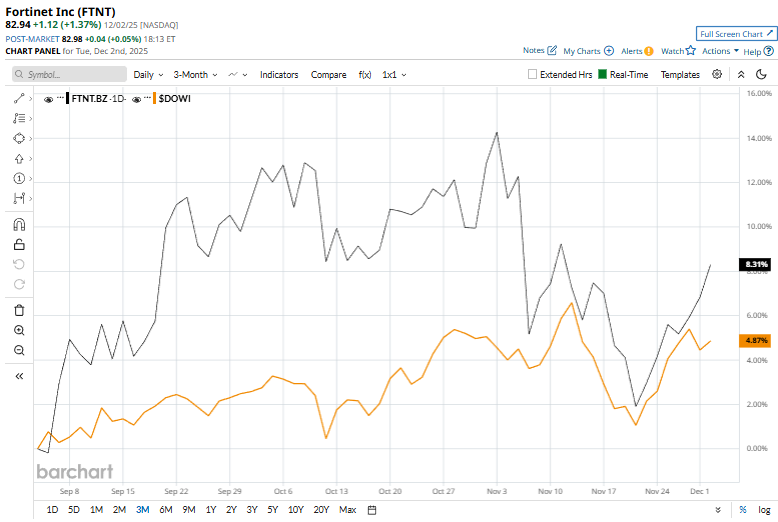Viewport: 778px width, 522px height.
Task: Toggle the Real-Time green checkbox
Action: coord(602,74)
